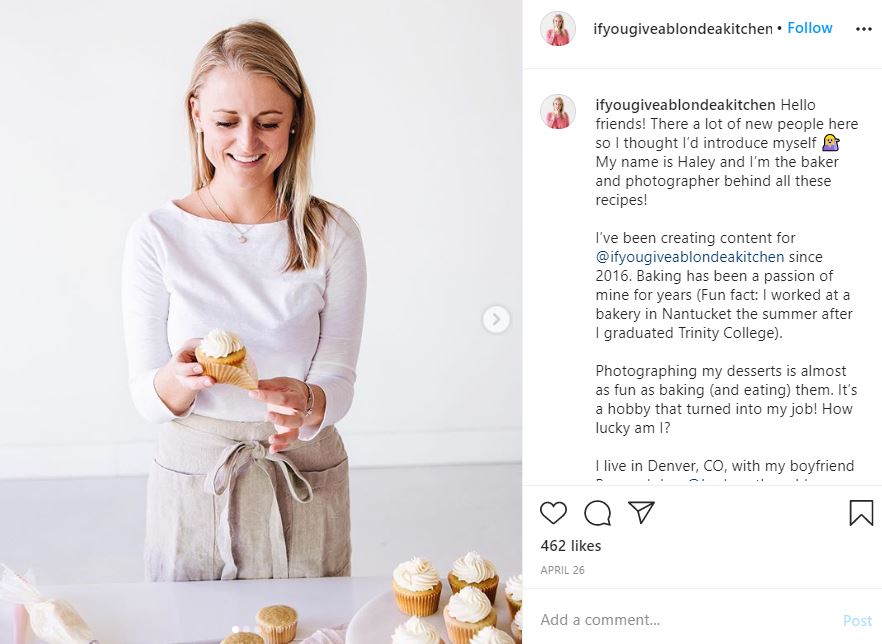
Task: Click the caption text about living in Denver
Action: point(725,466)
